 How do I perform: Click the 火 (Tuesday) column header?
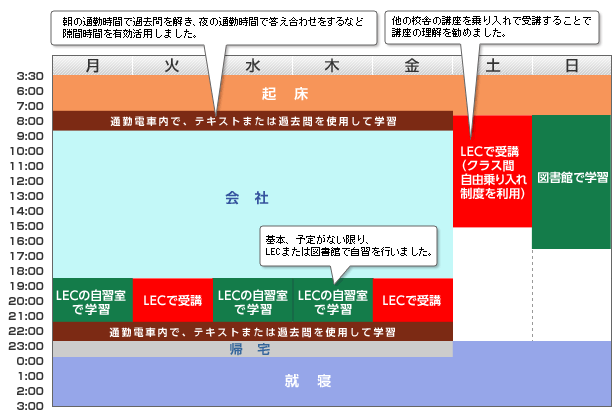tap(173, 65)
